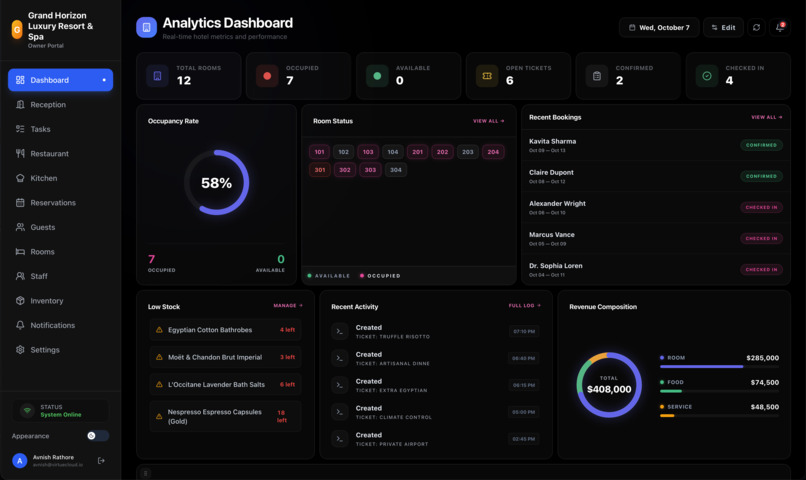The width and height of the screenshot is (806, 480).
Task: Open View All in Room Status
Action: click(x=488, y=121)
